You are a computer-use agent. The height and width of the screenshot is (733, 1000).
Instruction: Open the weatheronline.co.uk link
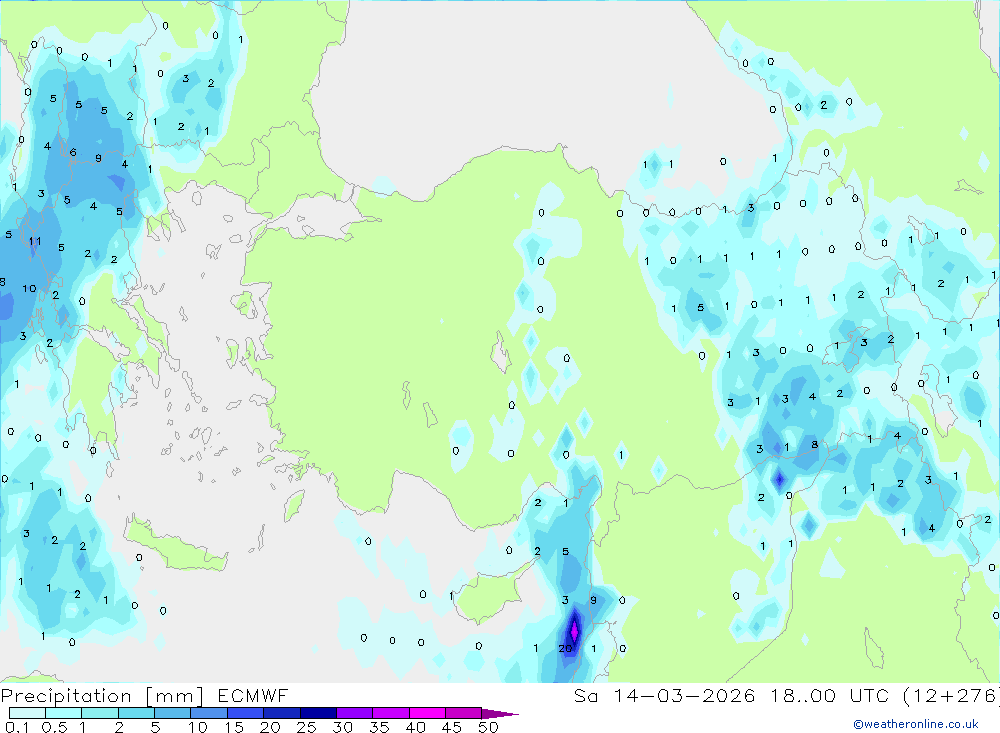916,724
